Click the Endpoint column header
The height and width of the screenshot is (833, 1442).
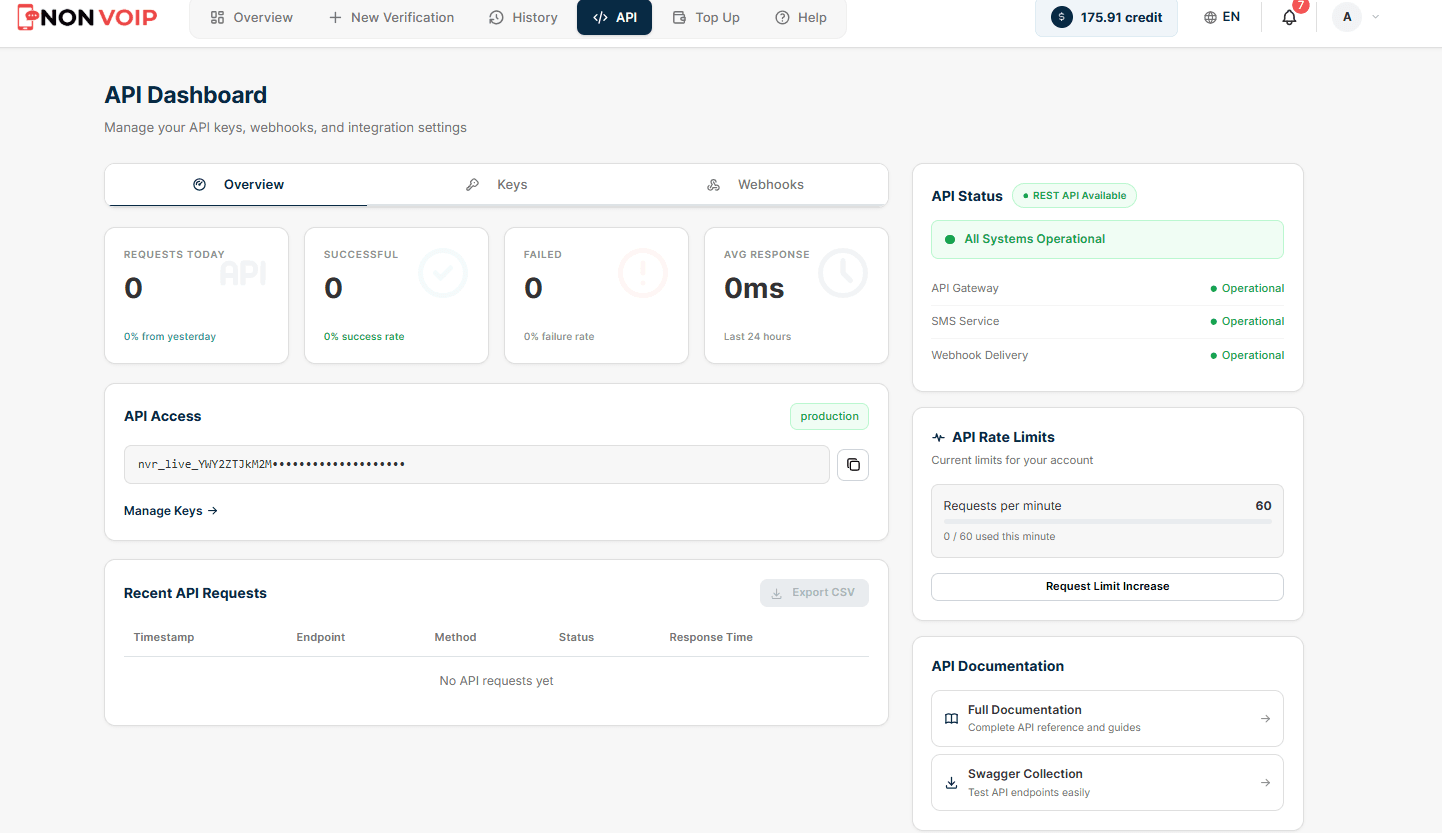(x=321, y=637)
